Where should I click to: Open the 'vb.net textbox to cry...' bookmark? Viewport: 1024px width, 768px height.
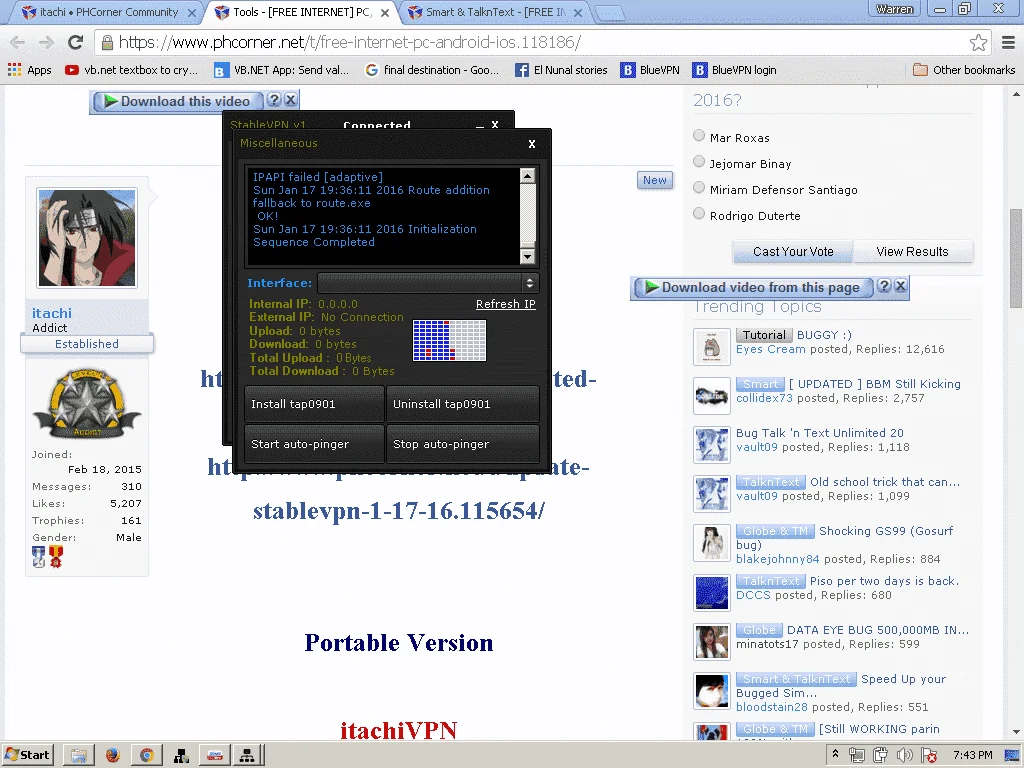131,70
